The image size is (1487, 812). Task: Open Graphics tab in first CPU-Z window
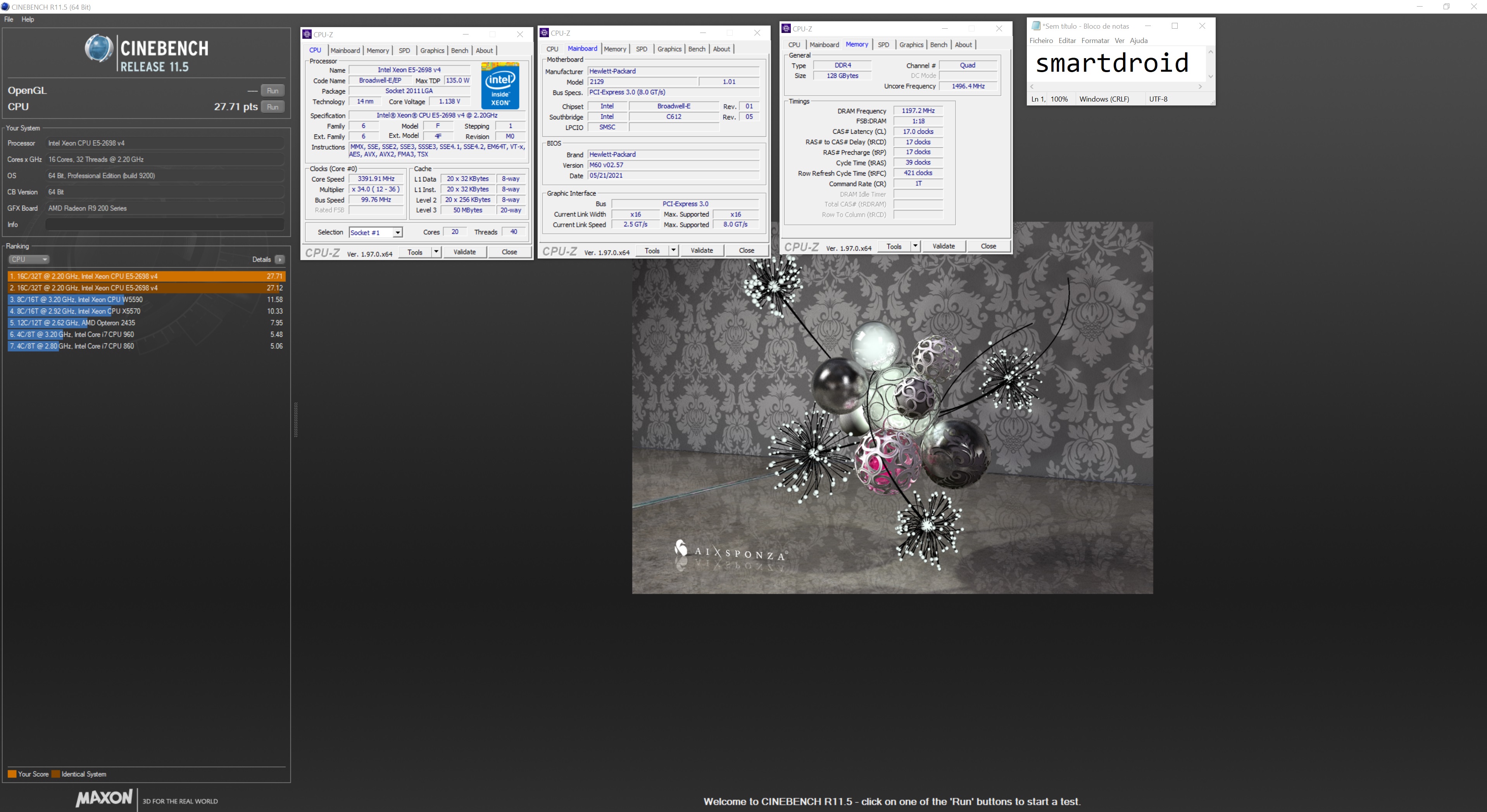pyautogui.click(x=432, y=51)
